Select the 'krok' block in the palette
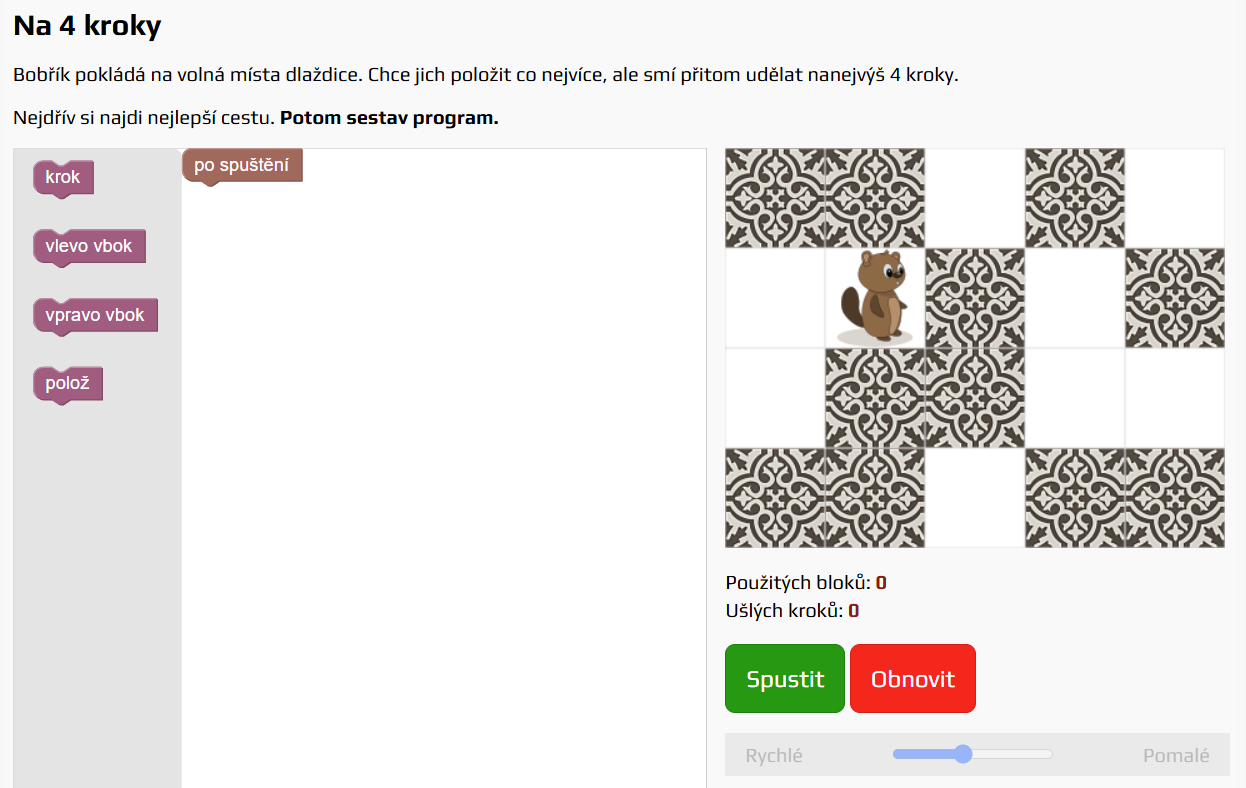Image resolution: width=1246 pixels, height=788 pixels. point(63,177)
